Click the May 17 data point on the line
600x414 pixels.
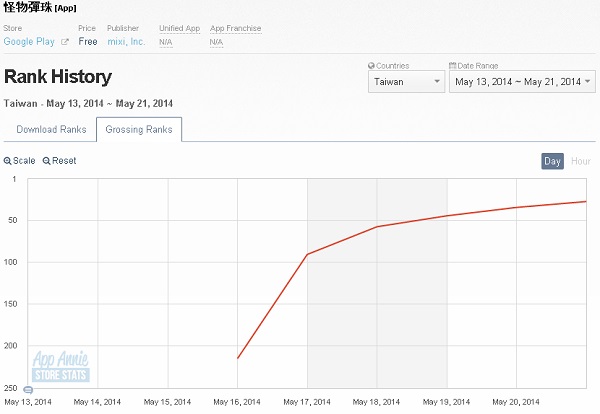click(307, 254)
